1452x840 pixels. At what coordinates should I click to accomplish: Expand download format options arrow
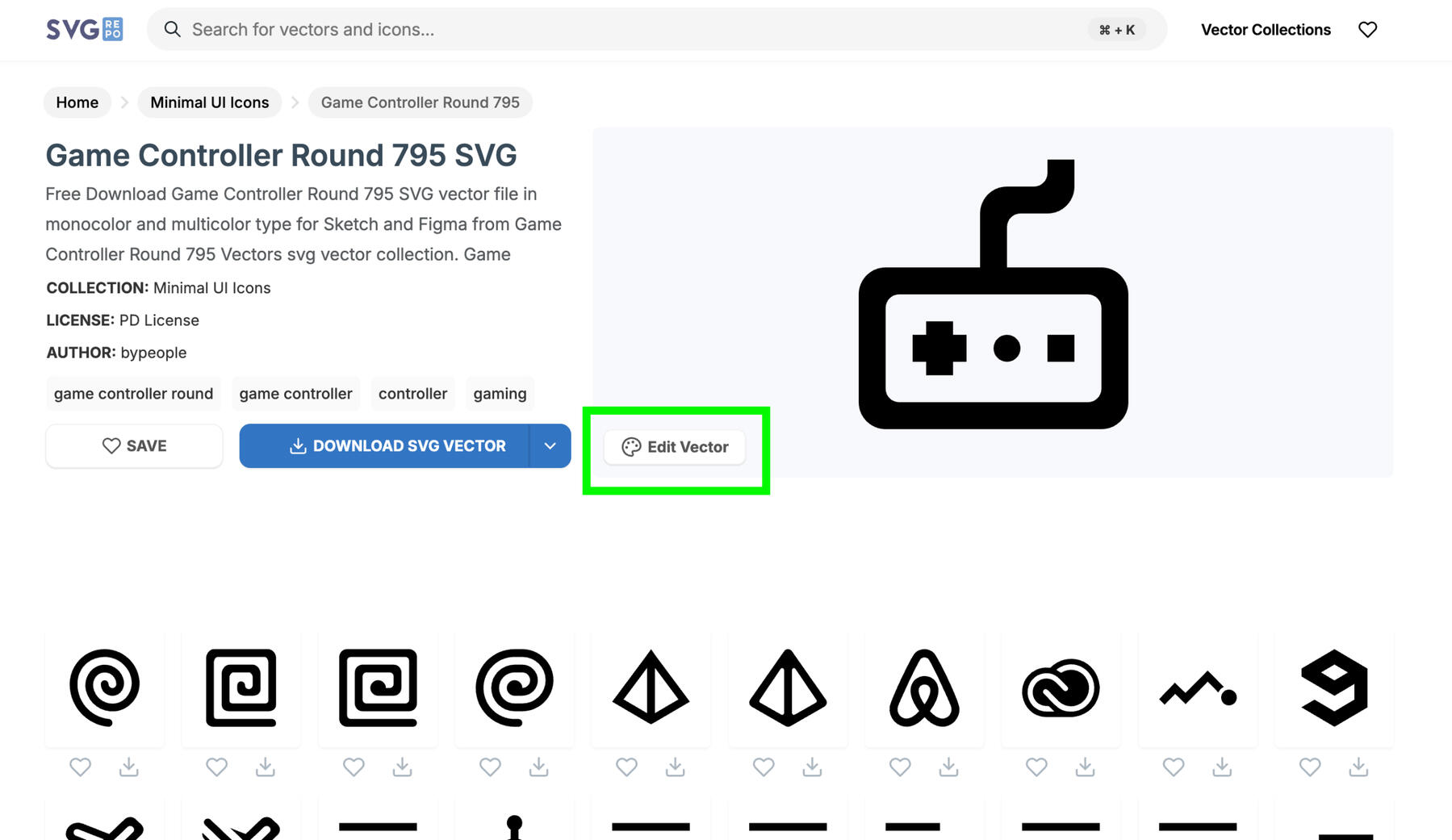pos(550,446)
